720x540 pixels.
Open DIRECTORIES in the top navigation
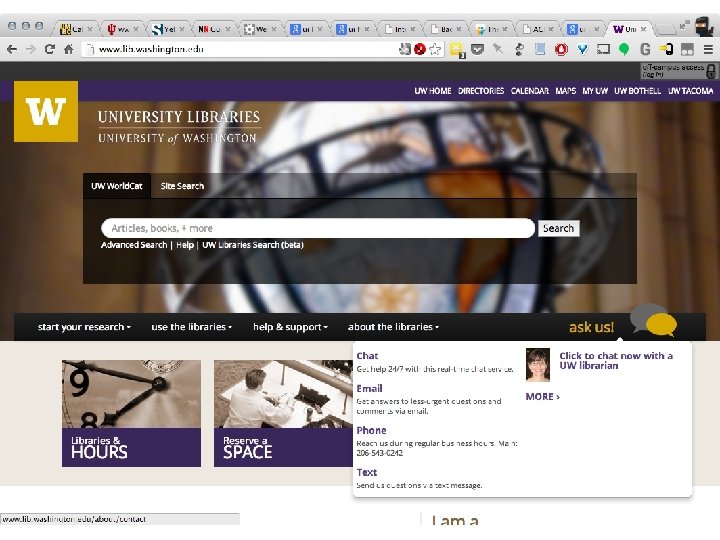click(x=481, y=91)
